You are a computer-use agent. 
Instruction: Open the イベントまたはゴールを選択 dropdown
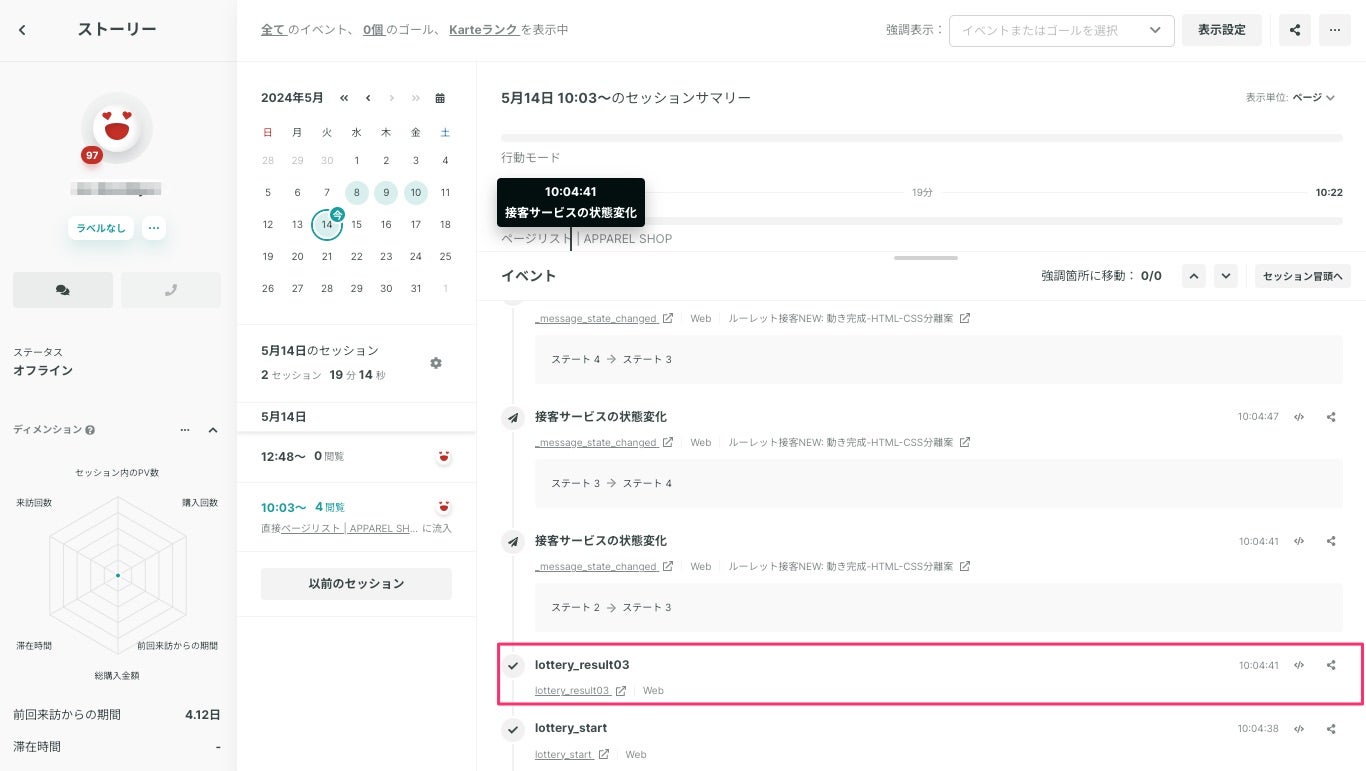(1062, 30)
